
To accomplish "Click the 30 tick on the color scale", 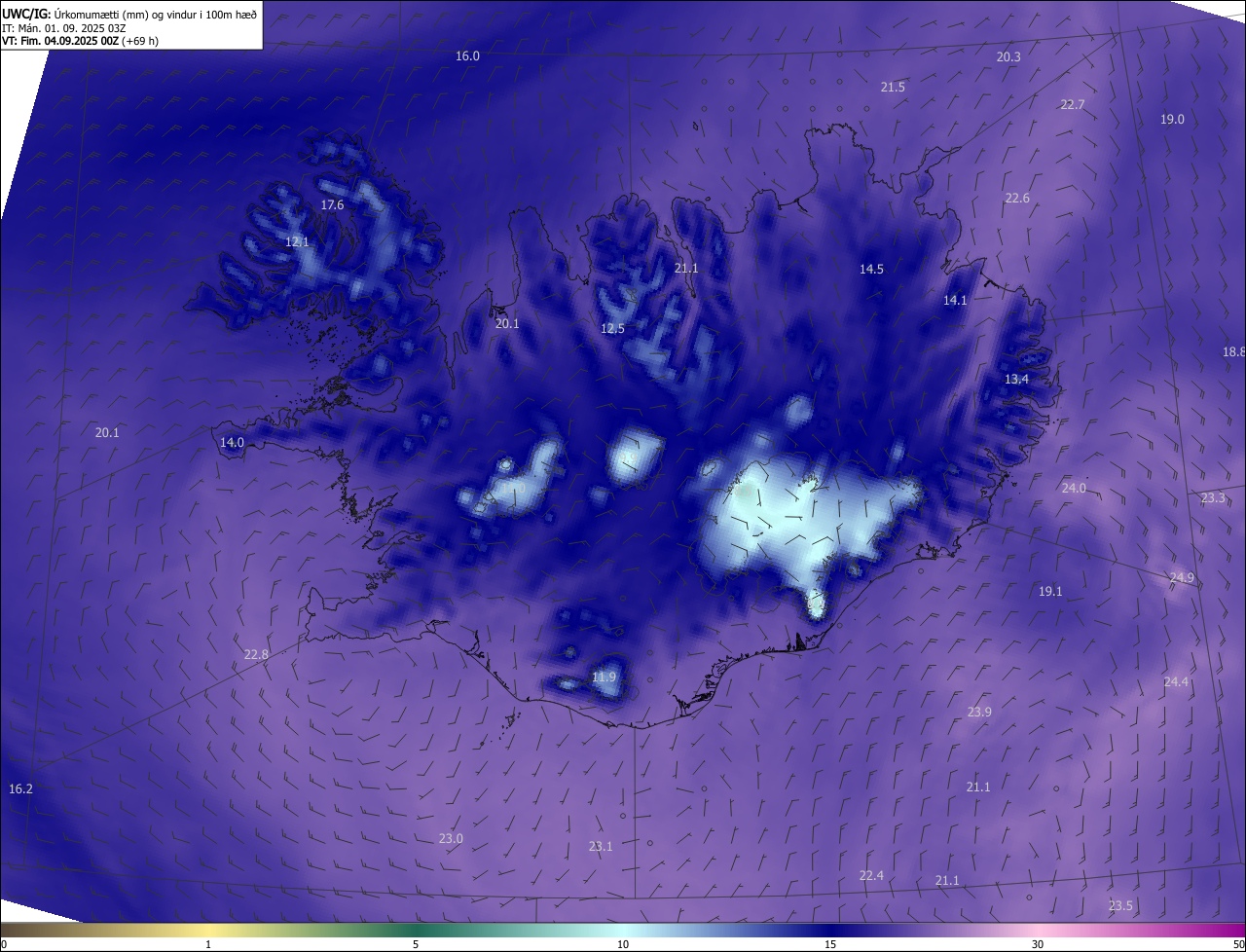I will pos(1038,945).
